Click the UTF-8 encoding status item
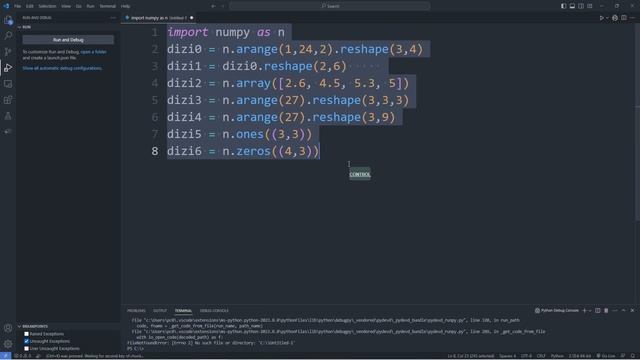The width and height of the screenshot is (640, 360). click(527, 356)
